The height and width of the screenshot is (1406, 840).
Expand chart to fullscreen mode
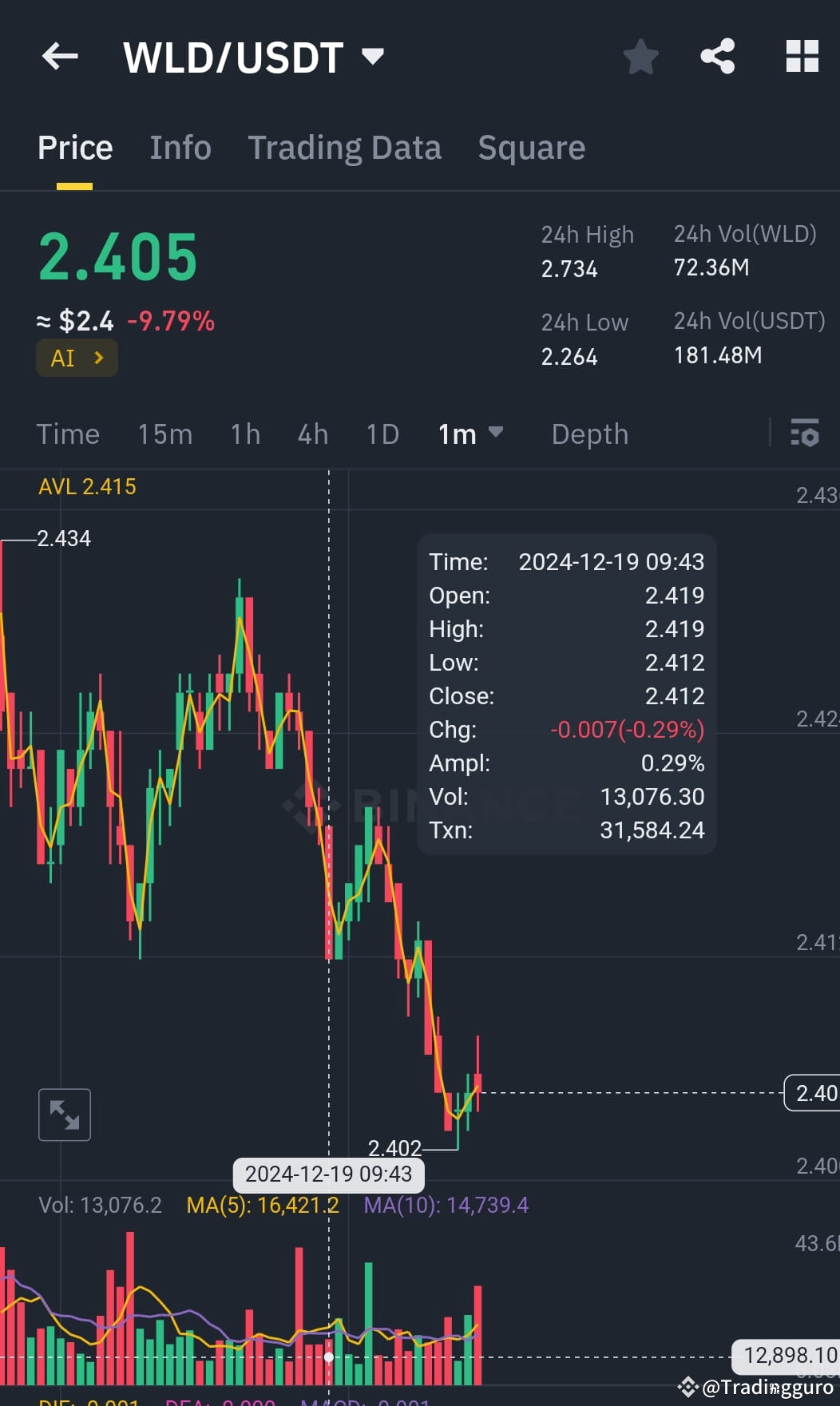click(65, 1115)
